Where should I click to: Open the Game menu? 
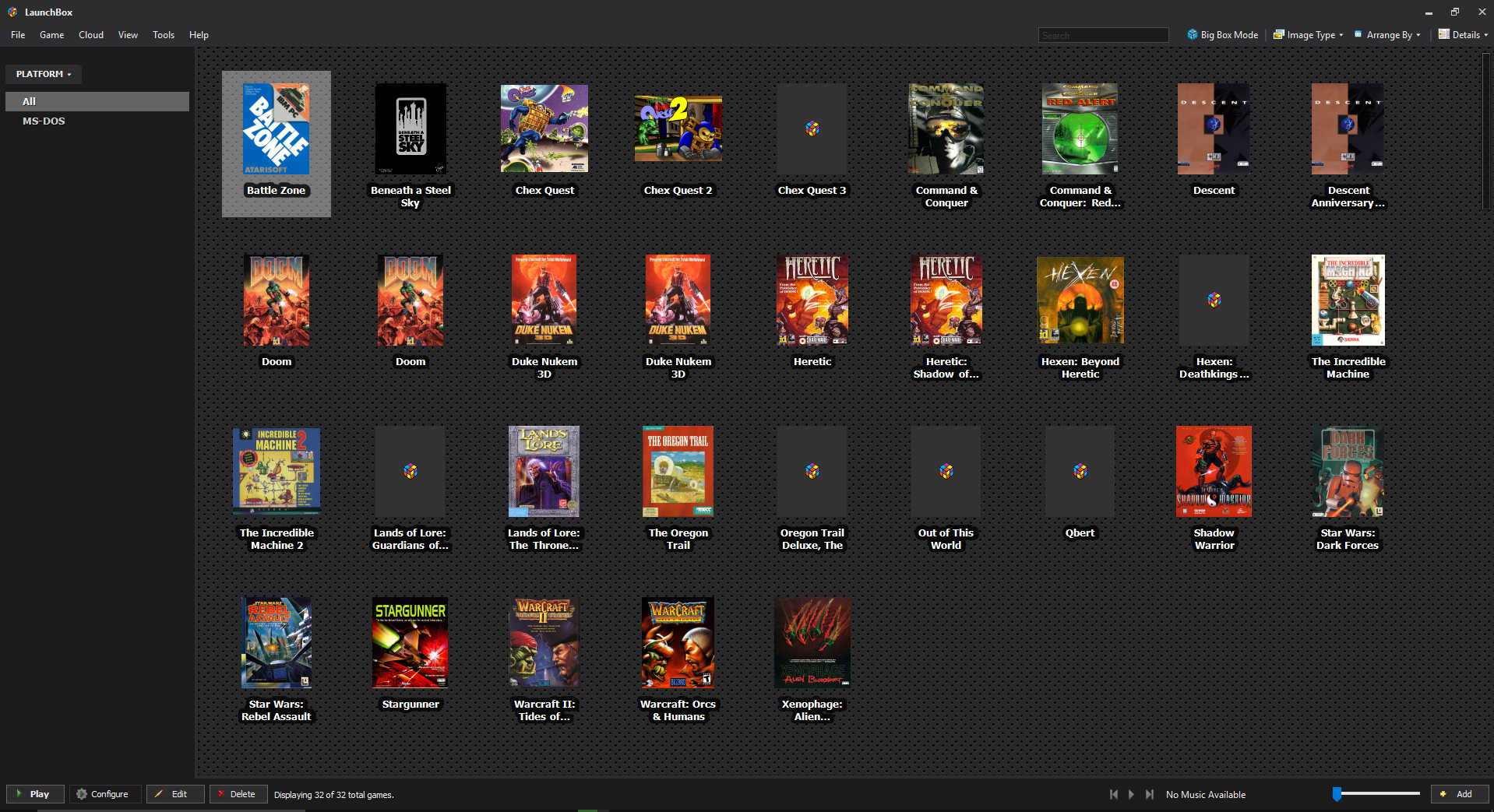(52, 35)
